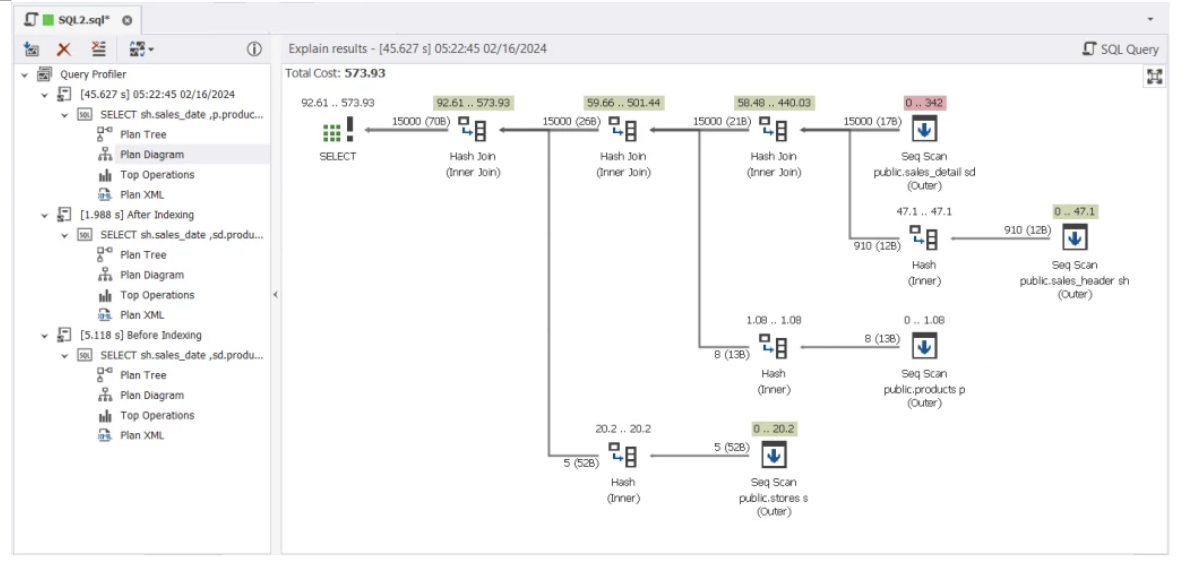Viewport: 1190px width, 576px height.
Task: Open the tab list dropdown arrow
Action: [1151, 20]
